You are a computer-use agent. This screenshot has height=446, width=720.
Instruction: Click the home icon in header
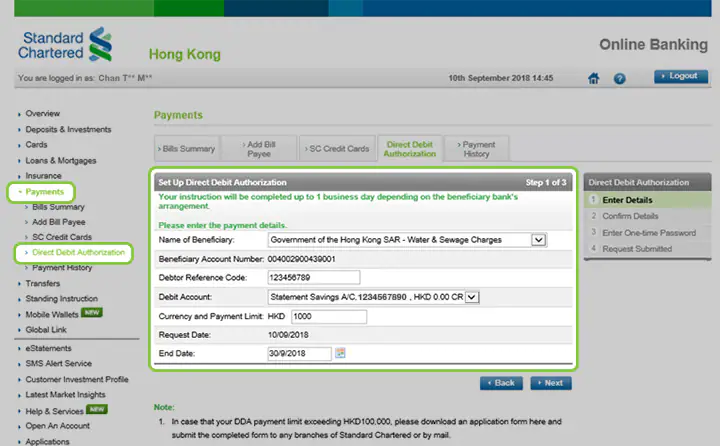click(x=594, y=78)
